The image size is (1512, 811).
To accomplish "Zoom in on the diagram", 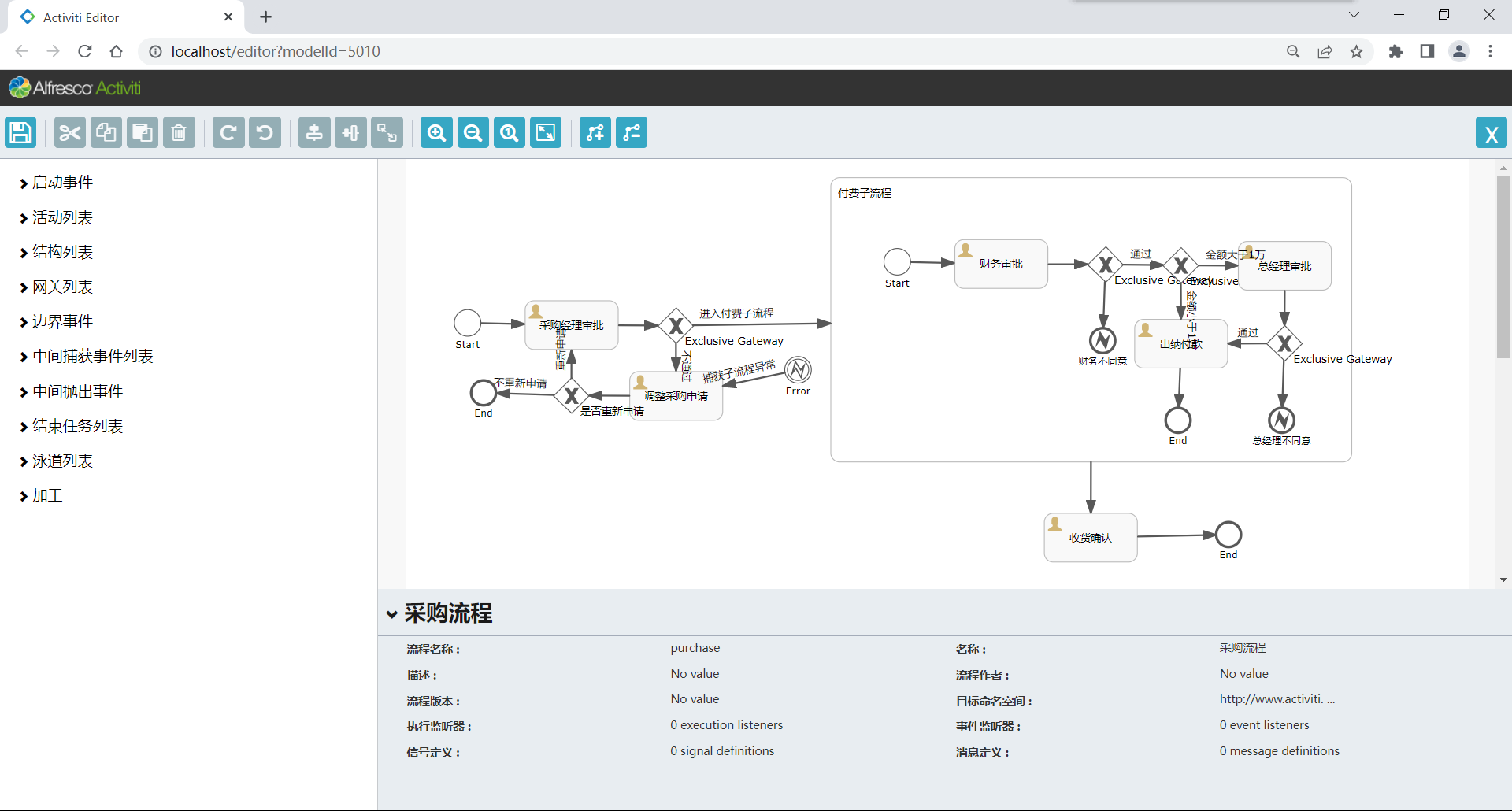I will 436,132.
